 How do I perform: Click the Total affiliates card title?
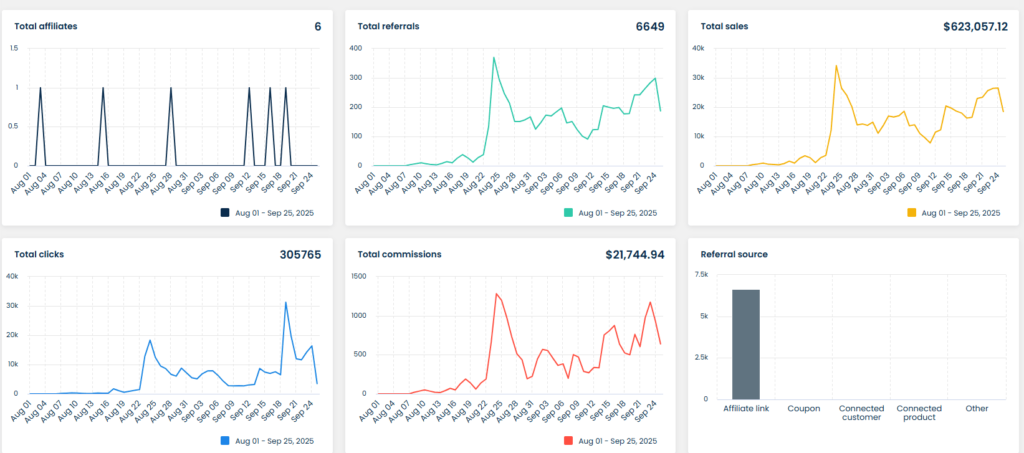coord(47,26)
